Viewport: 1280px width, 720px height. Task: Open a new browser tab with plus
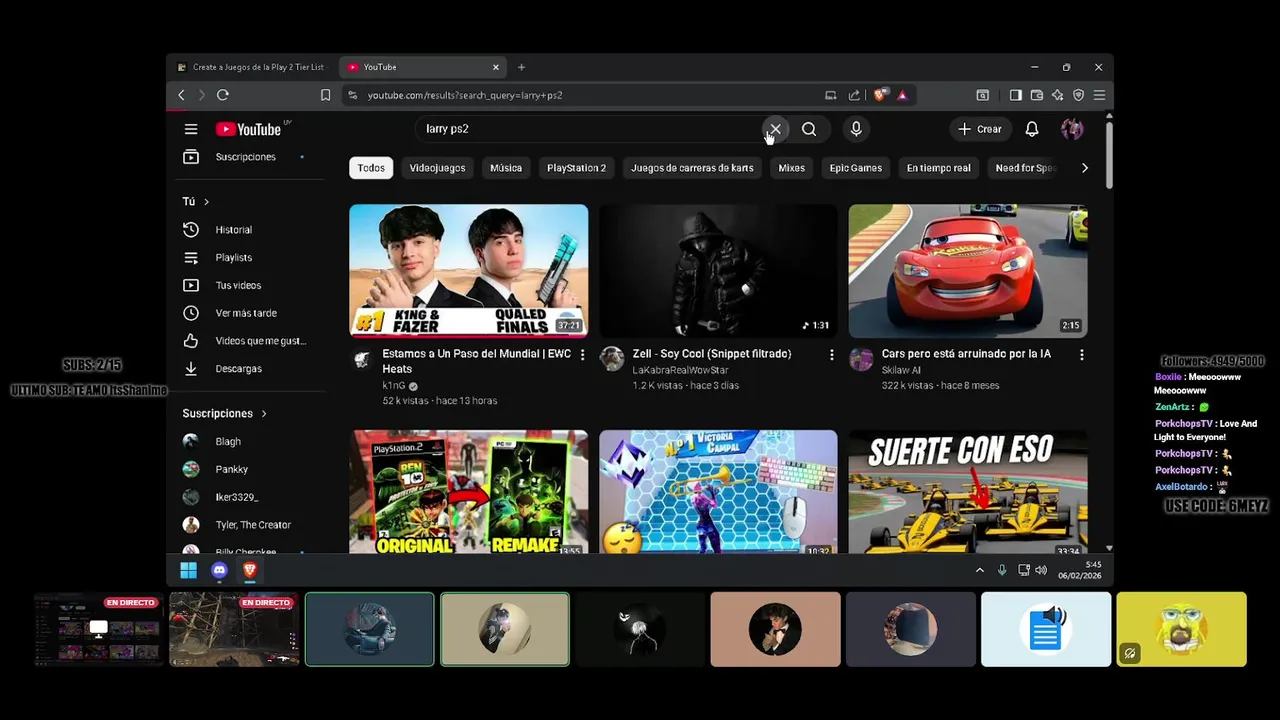(521, 67)
